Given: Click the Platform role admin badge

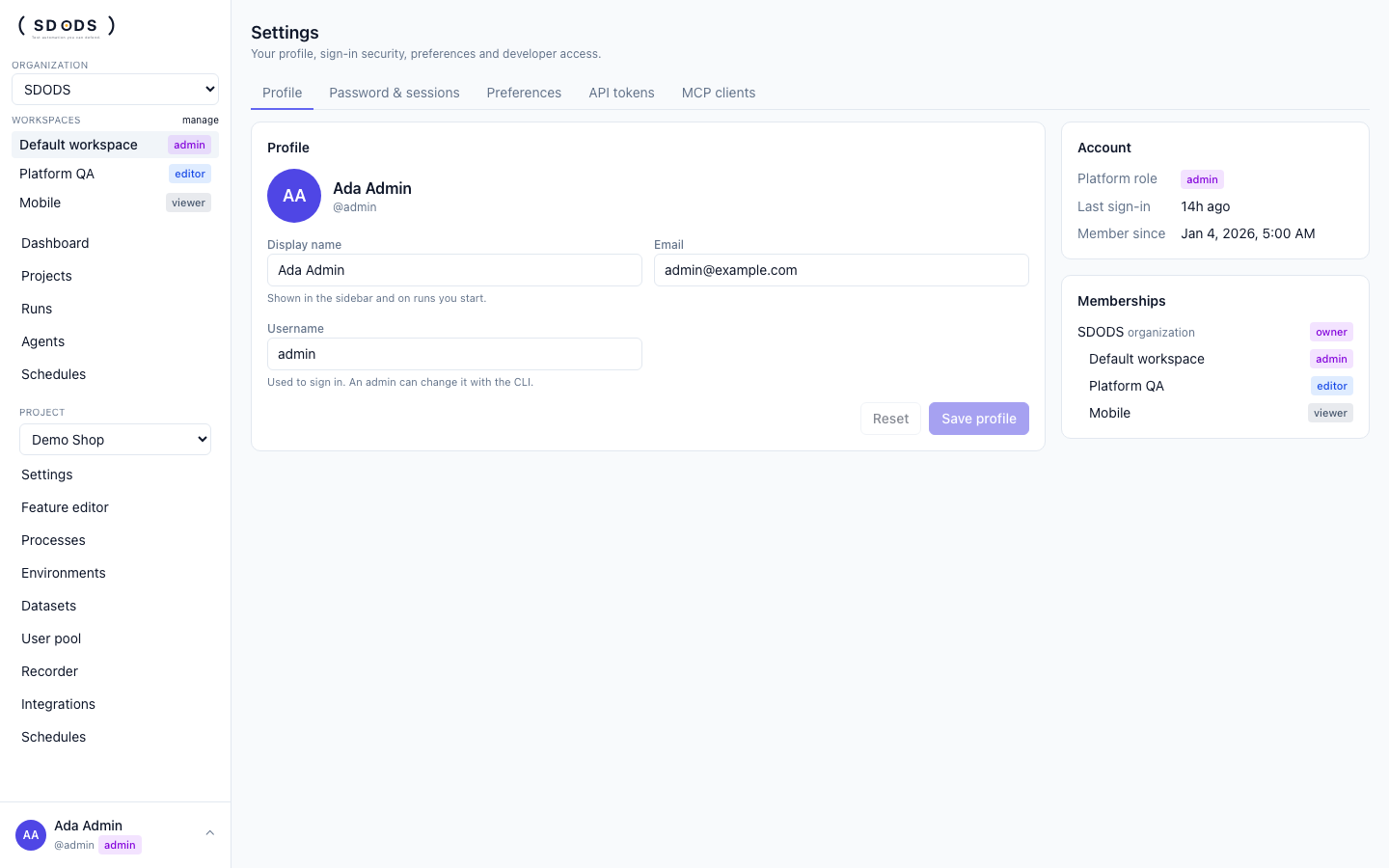Looking at the screenshot, I should click(1202, 179).
